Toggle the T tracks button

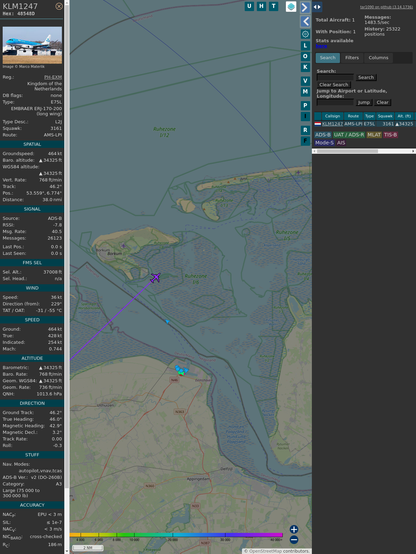tap(273, 6)
